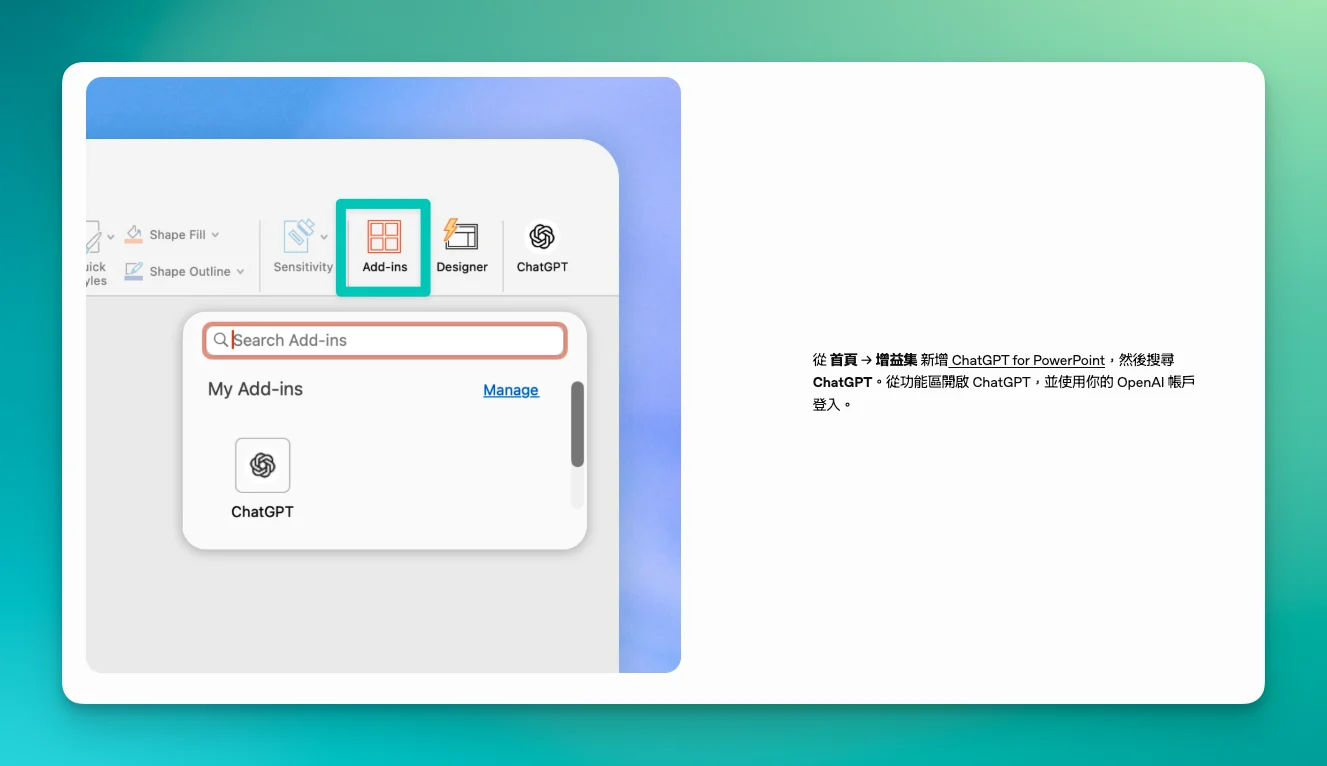Image resolution: width=1327 pixels, height=766 pixels.
Task: Click the Shape Fill text label
Action: click(x=178, y=235)
